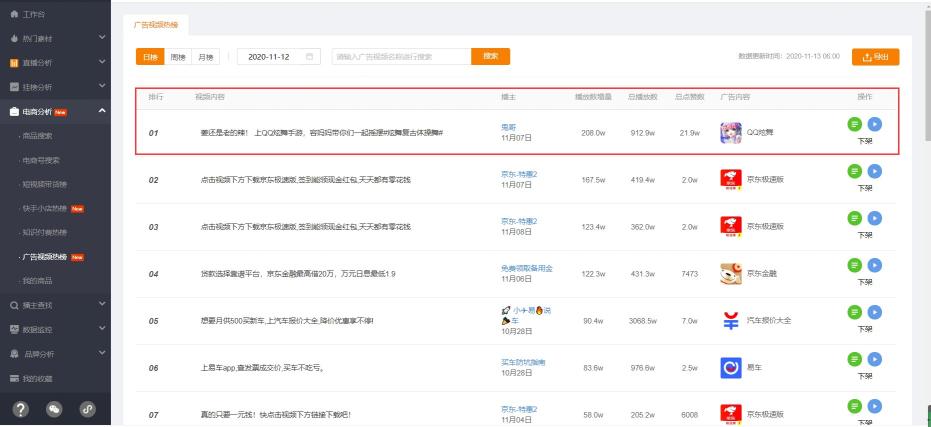Image resolution: width=931 pixels, height=427 pixels.
Task: Expand the 品牌分析 sidebar chevron
Action: pos(102,353)
